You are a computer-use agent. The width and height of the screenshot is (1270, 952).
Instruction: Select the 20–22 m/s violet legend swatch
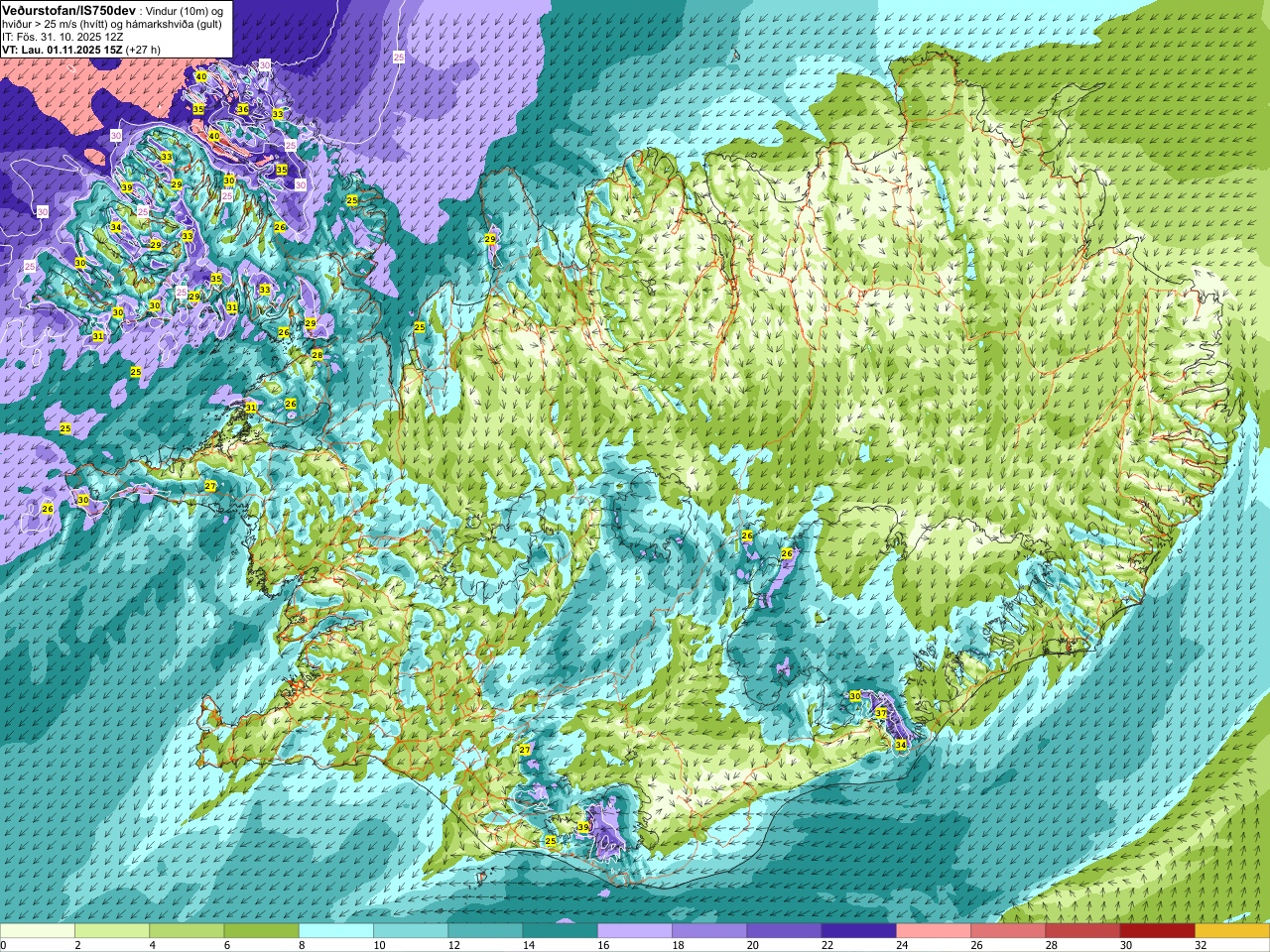(x=785, y=930)
